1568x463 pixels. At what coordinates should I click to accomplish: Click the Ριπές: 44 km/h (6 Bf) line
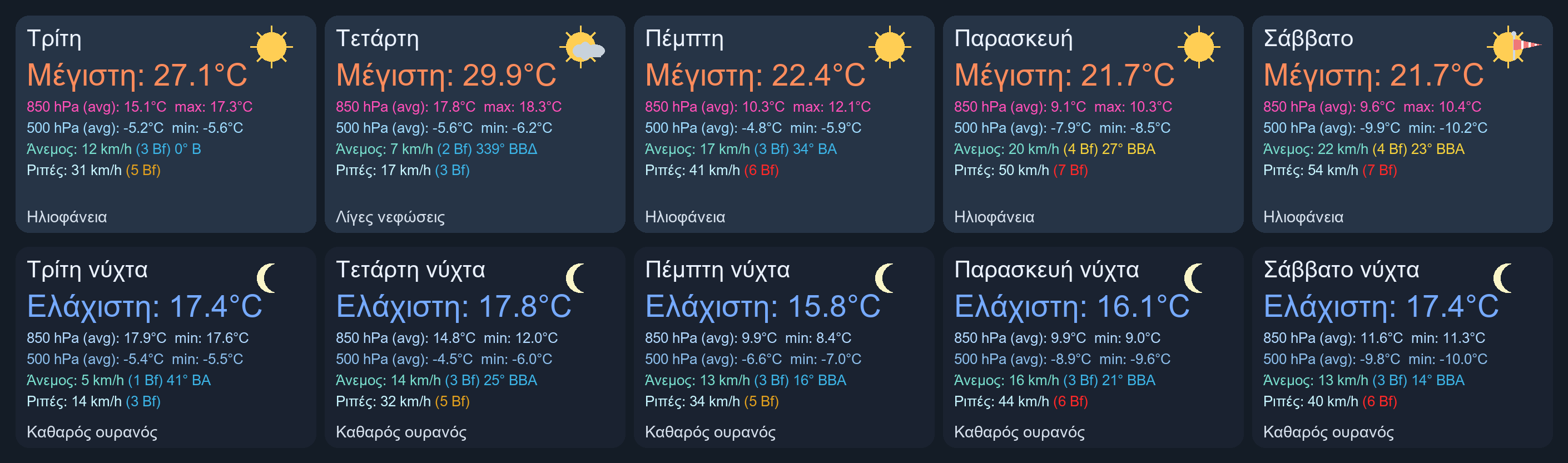point(1021,401)
